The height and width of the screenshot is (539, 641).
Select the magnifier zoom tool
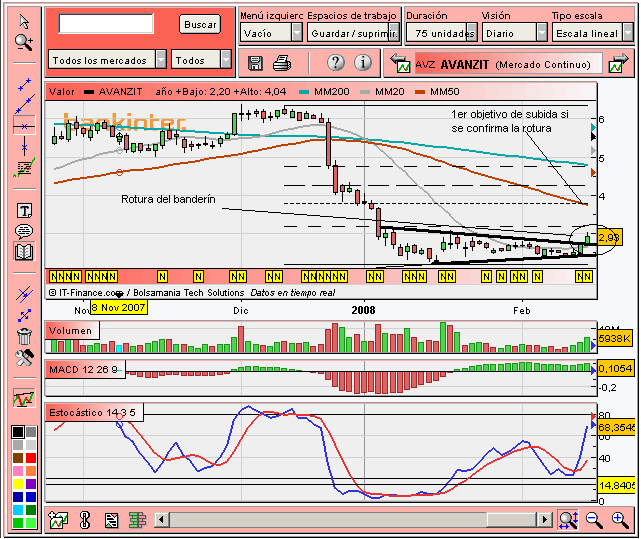(24, 42)
